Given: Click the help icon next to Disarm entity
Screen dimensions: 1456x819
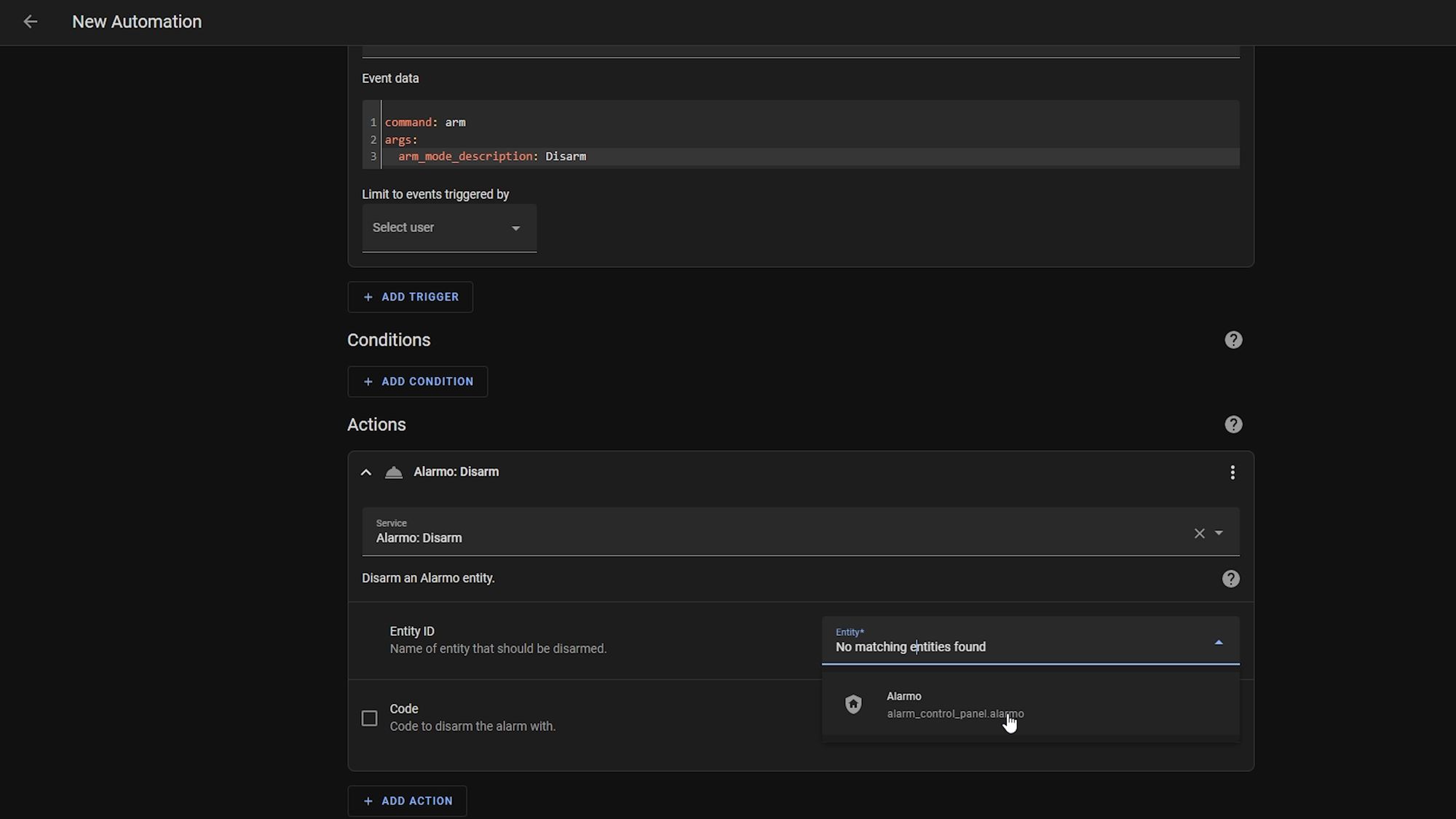Looking at the screenshot, I should (1231, 579).
